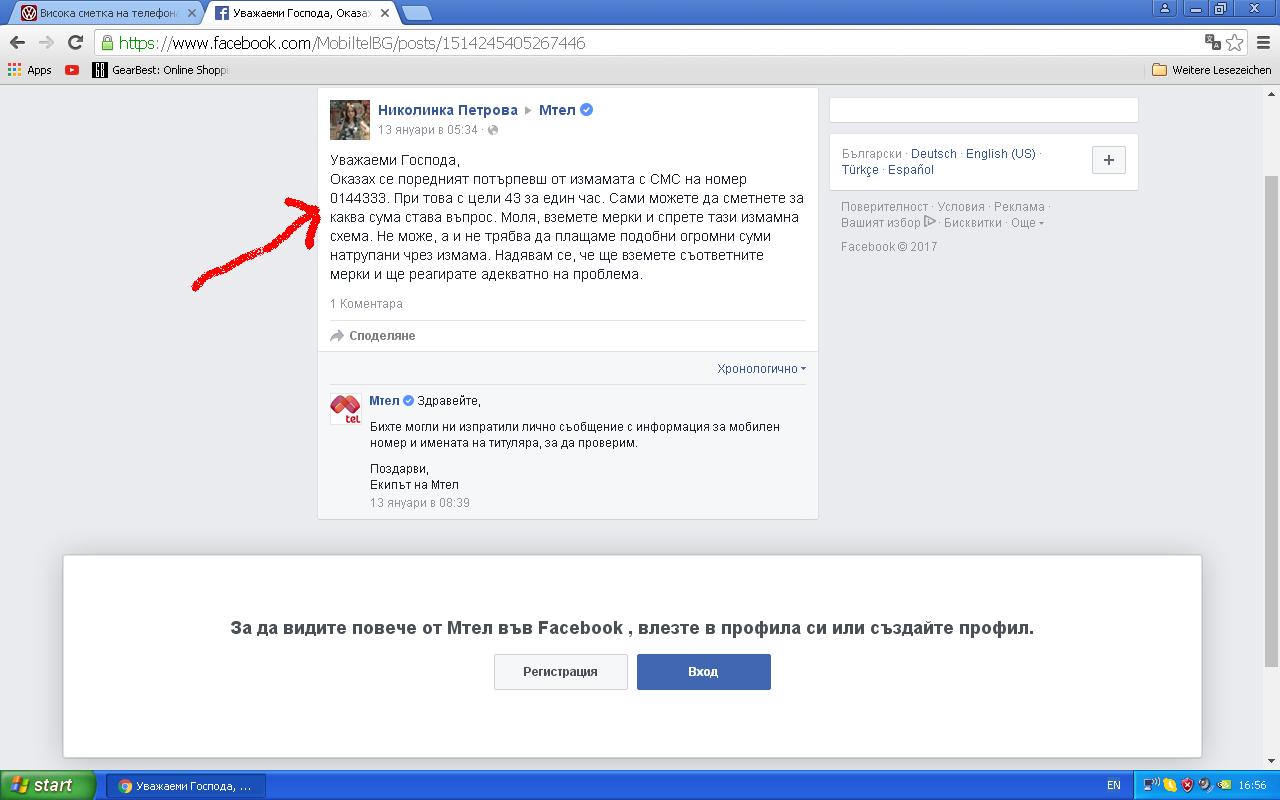Select the Deutsch language link
The width and height of the screenshot is (1280, 800).
click(933, 154)
